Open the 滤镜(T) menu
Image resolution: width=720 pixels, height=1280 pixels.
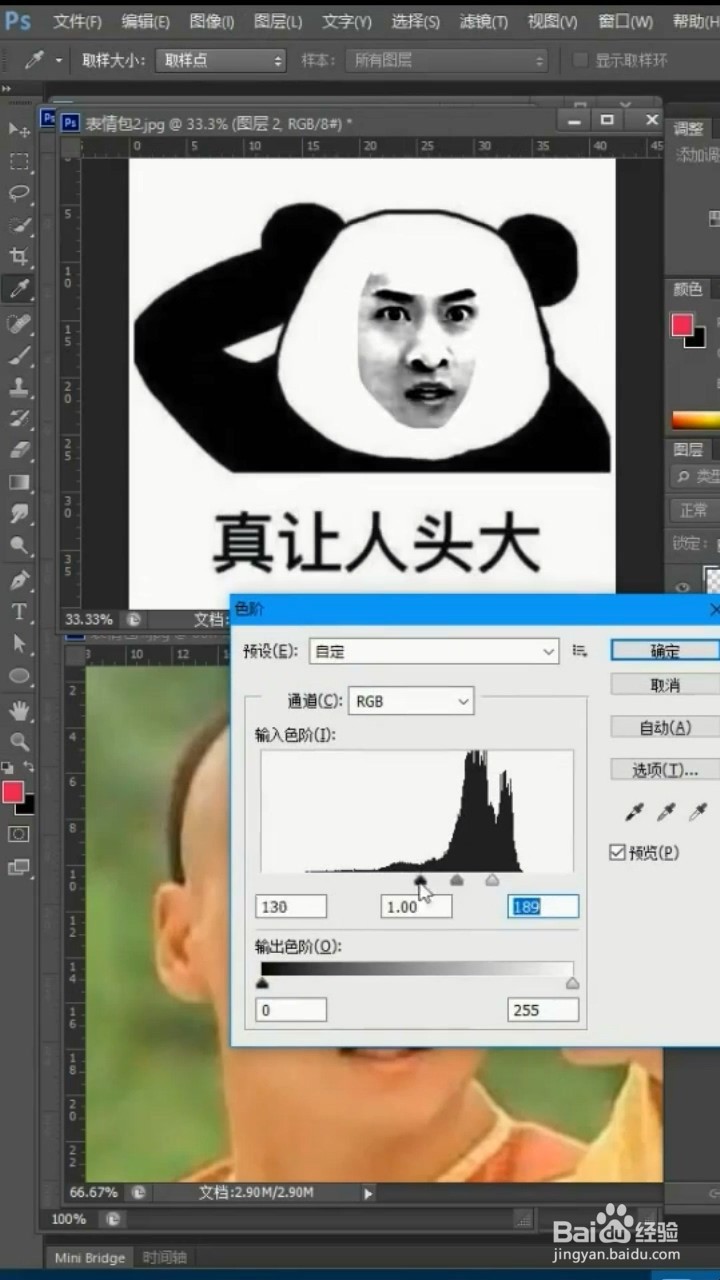click(483, 21)
